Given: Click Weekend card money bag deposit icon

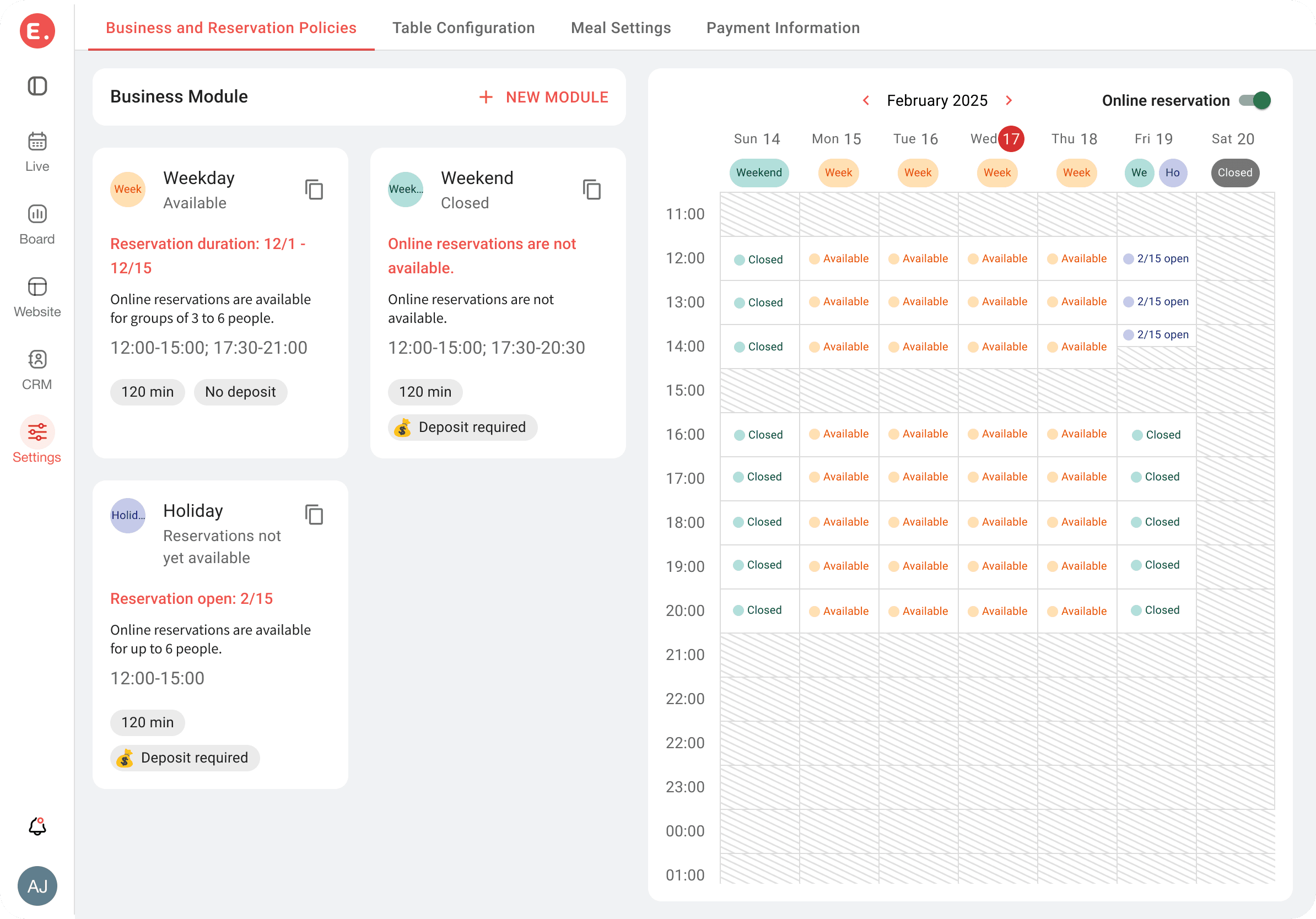Looking at the screenshot, I should [x=402, y=427].
